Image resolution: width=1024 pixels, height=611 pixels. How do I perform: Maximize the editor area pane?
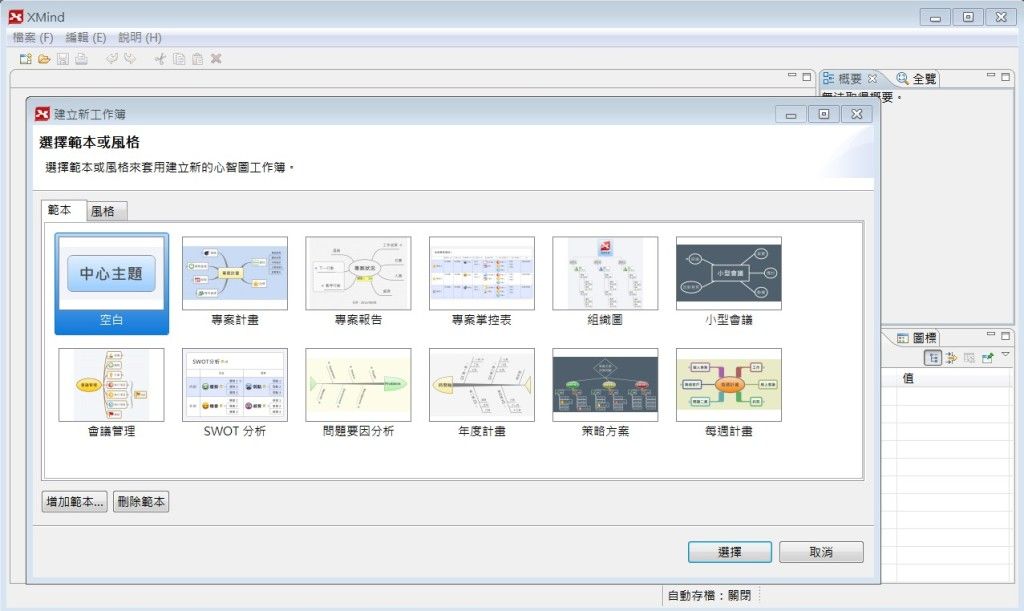pyautogui.click(x=807, y=76)
